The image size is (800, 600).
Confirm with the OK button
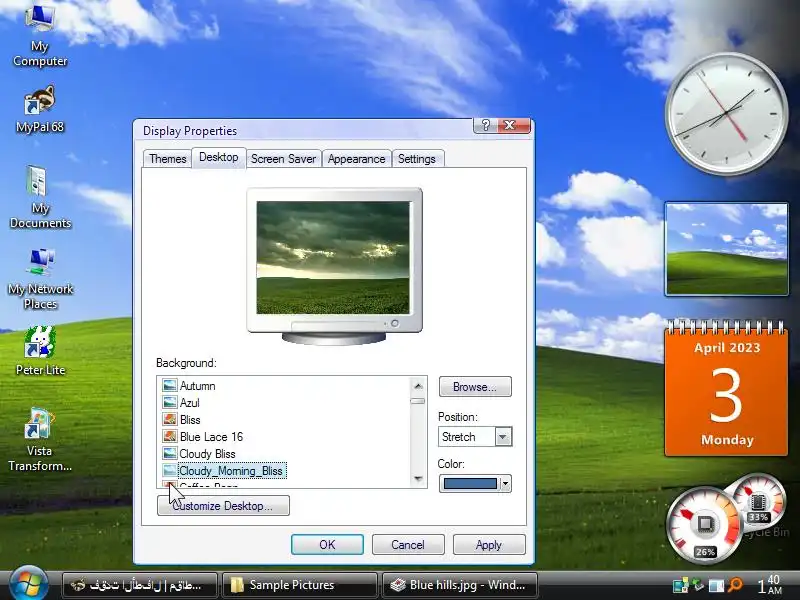pos(327,544)
